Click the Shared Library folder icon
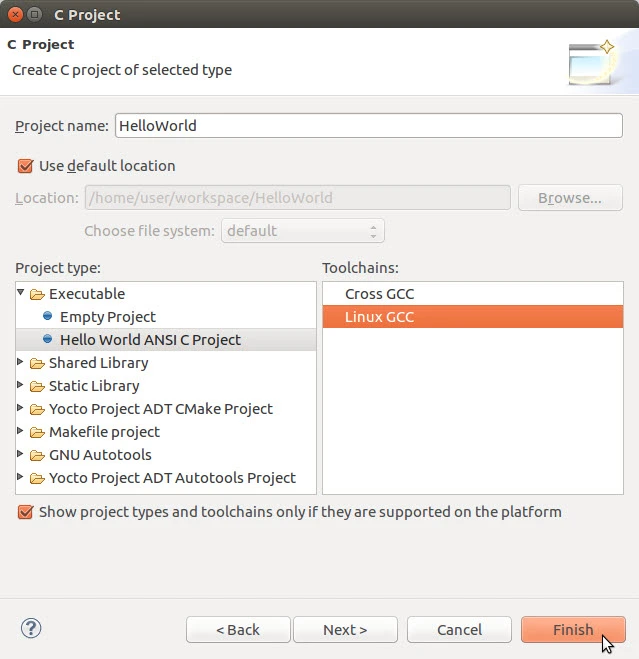 (38, 363)
